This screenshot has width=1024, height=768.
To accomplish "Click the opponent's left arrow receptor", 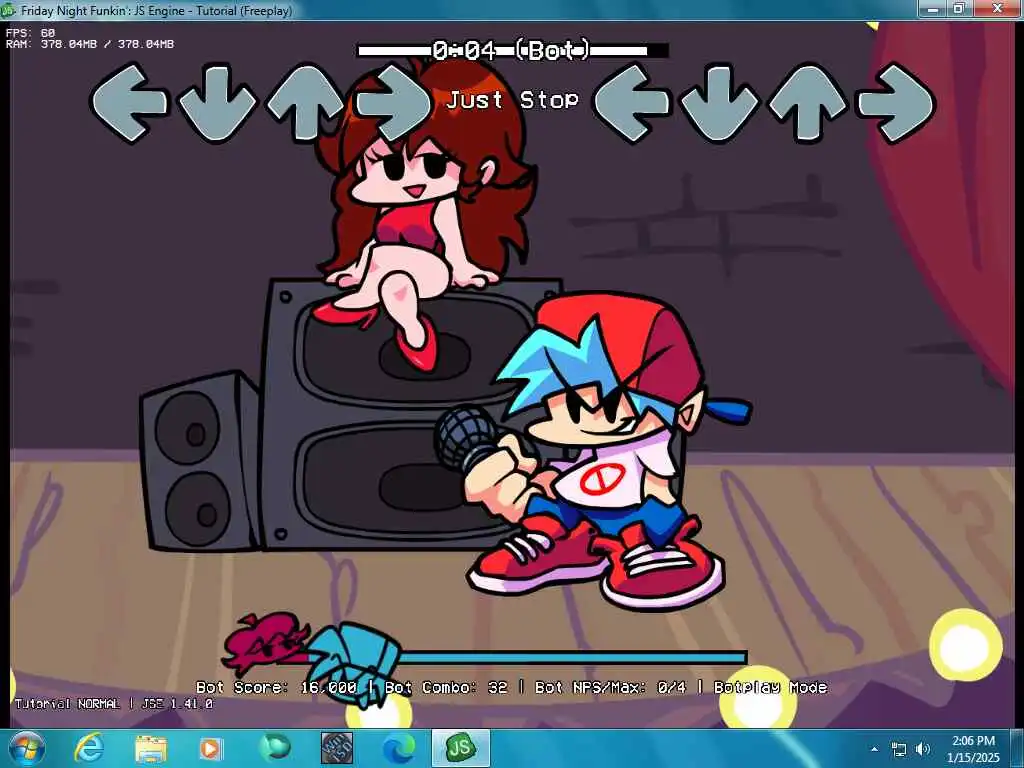I will (x=129, y=103).
